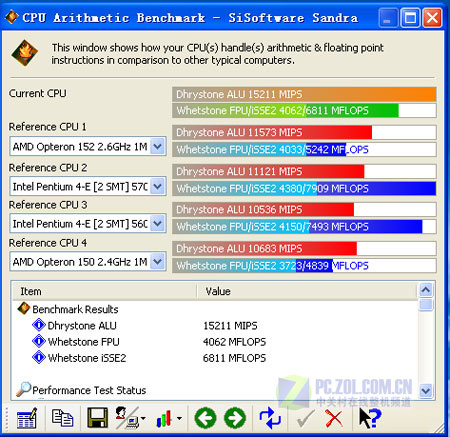Viewport: 450px width, 437px height.
Task: Click the results list scrollbar thumb
Action: pyautogui.click(x=426, y=305)
